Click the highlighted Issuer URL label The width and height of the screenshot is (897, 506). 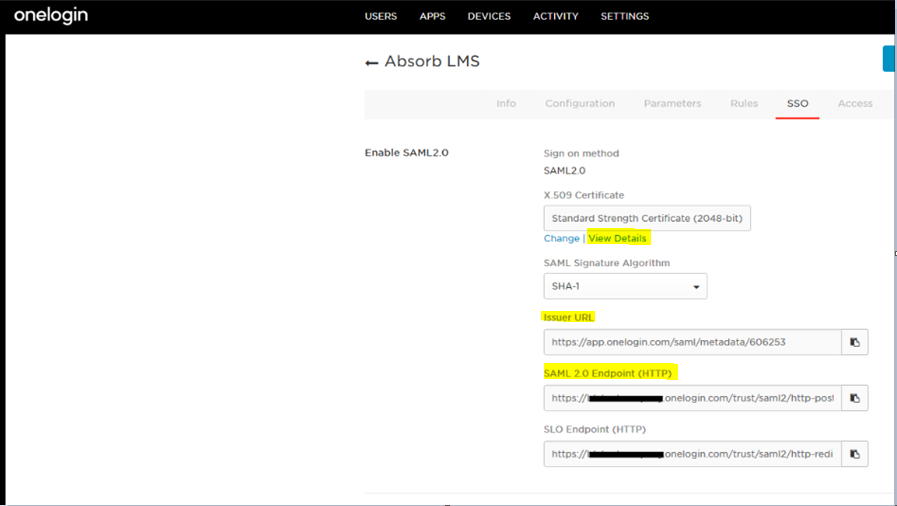tap(568, 317)
